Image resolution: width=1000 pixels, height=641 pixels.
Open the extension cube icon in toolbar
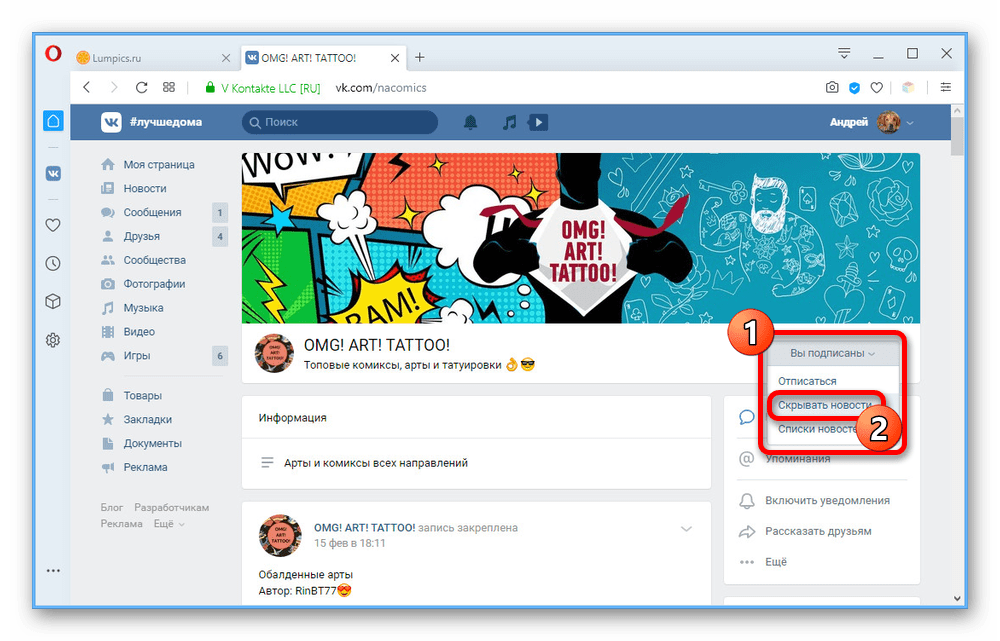[x=908, y=88]
